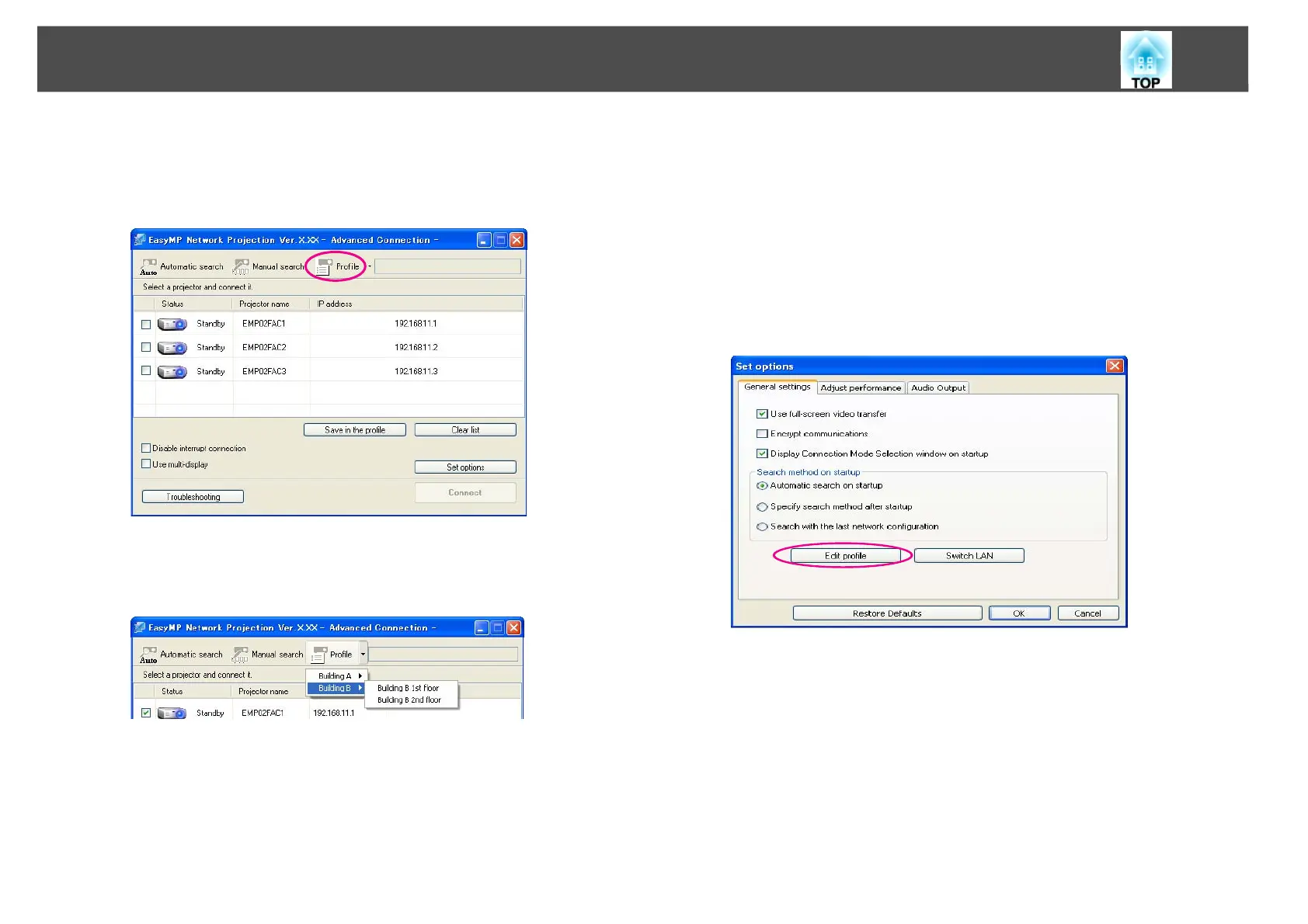Click the circled Profile icon in upper window
The width and height of the screenshot is (1308, 924).
click(325, 267)
